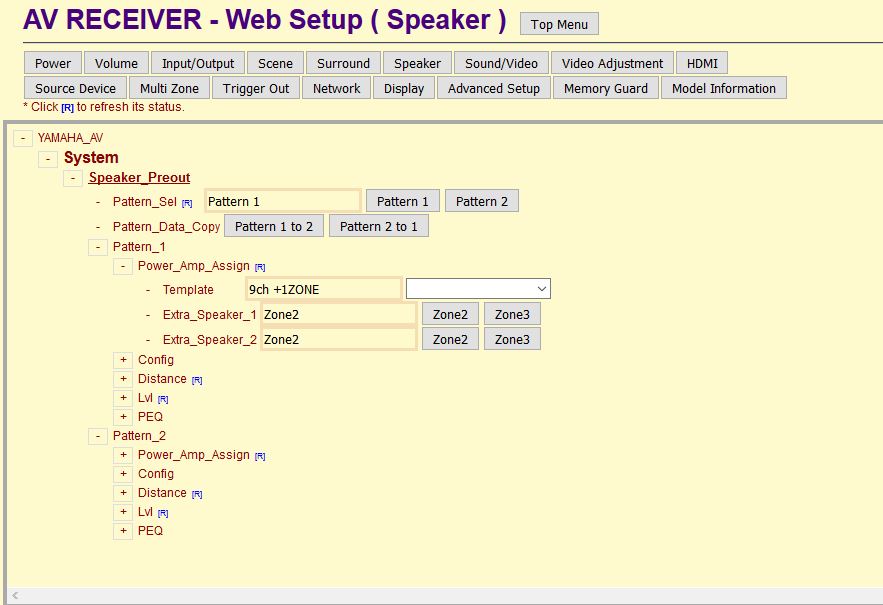Refresh Power_Amp_Assign status under Pattern_1
883x605 pixels.
point(260,267)
